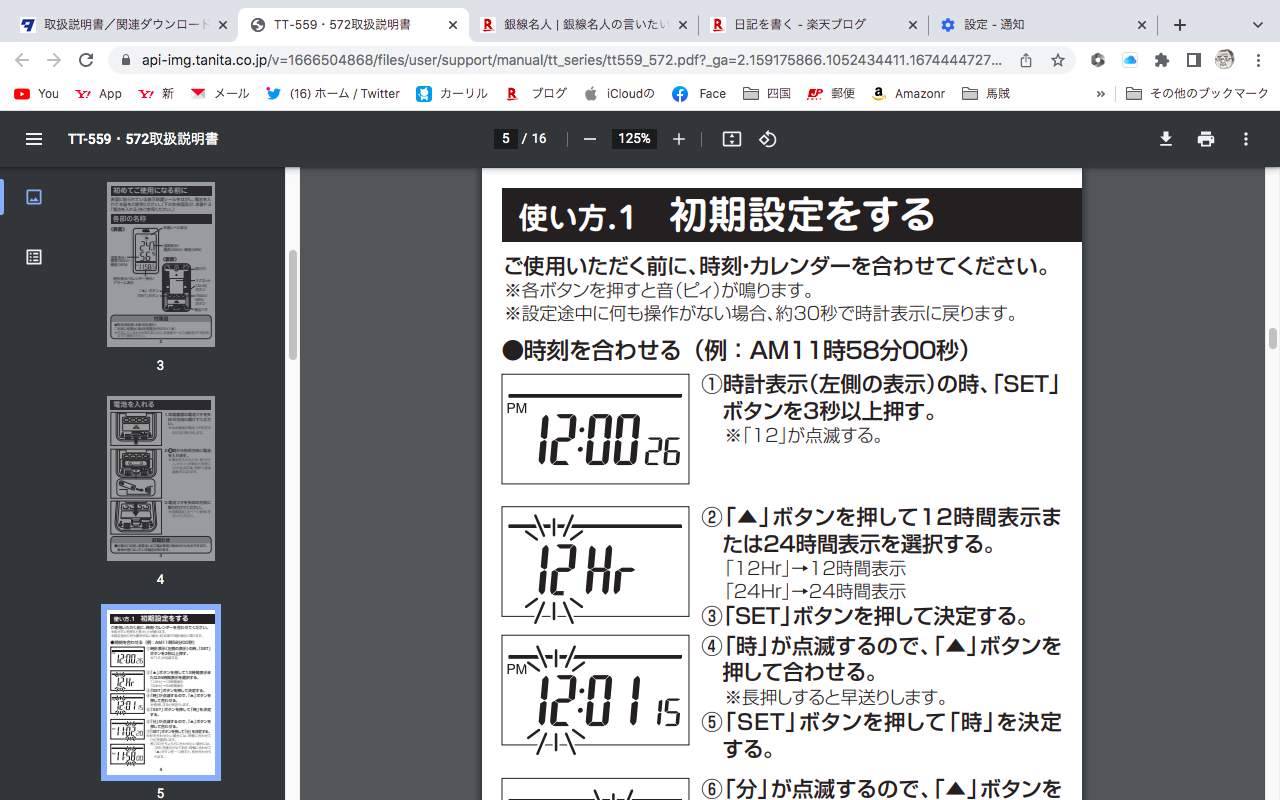The image size is (1280, 800).
Task: Select the page 5 thumbnail
Action: 161,692
